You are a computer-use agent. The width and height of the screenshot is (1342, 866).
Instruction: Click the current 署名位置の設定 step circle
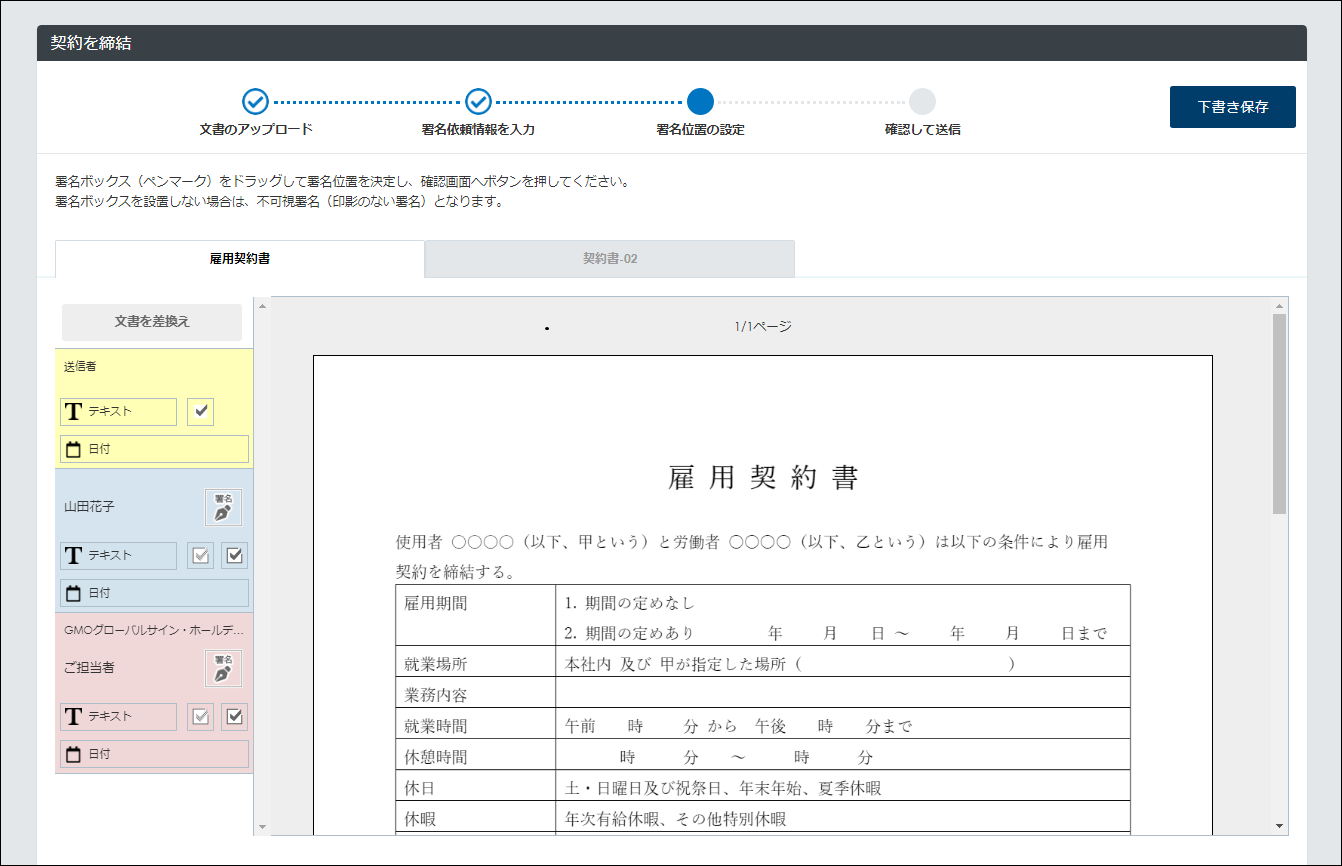(x=700, y=101)
